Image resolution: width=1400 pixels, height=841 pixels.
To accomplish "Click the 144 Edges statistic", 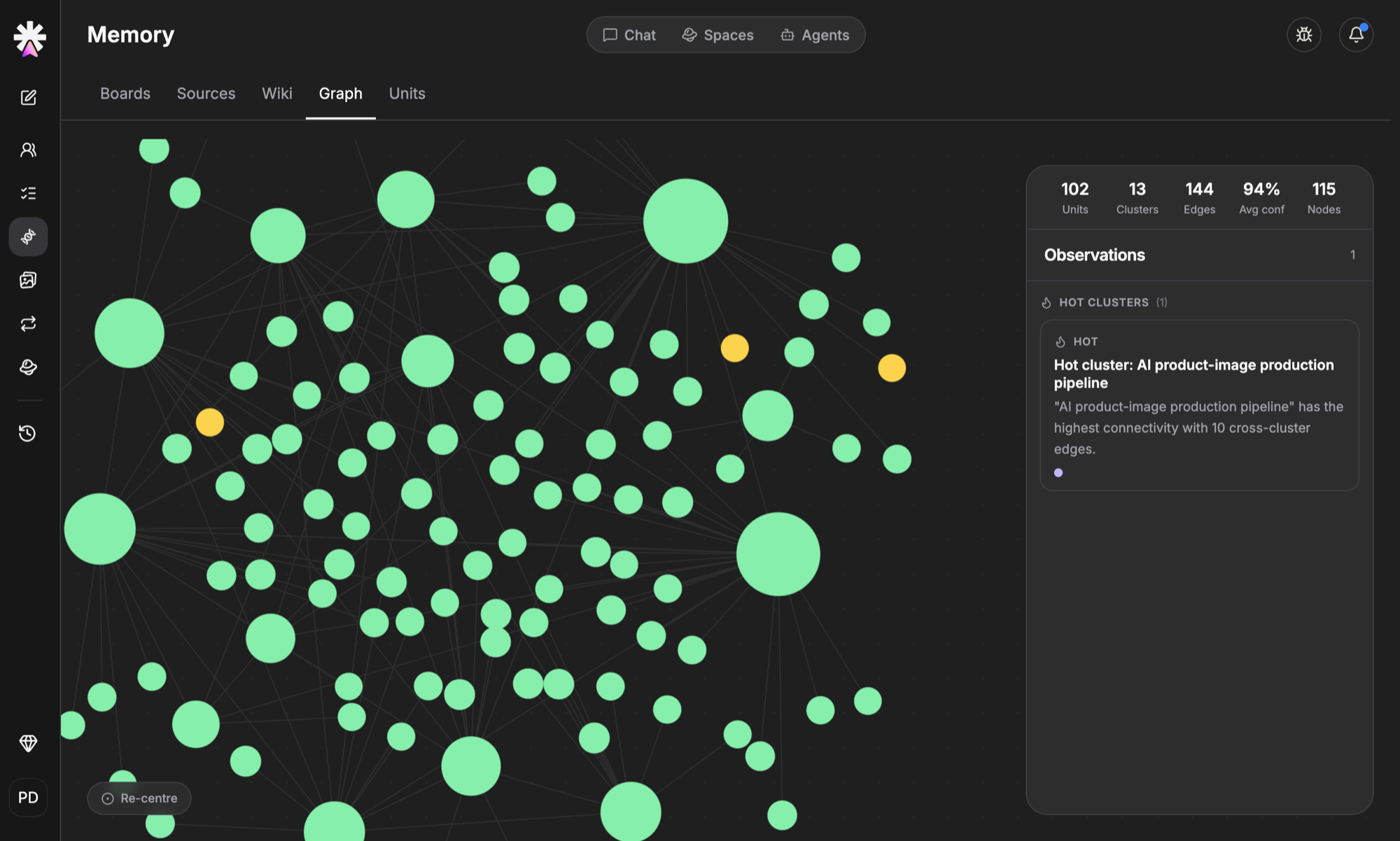I will pos(1199,197).
